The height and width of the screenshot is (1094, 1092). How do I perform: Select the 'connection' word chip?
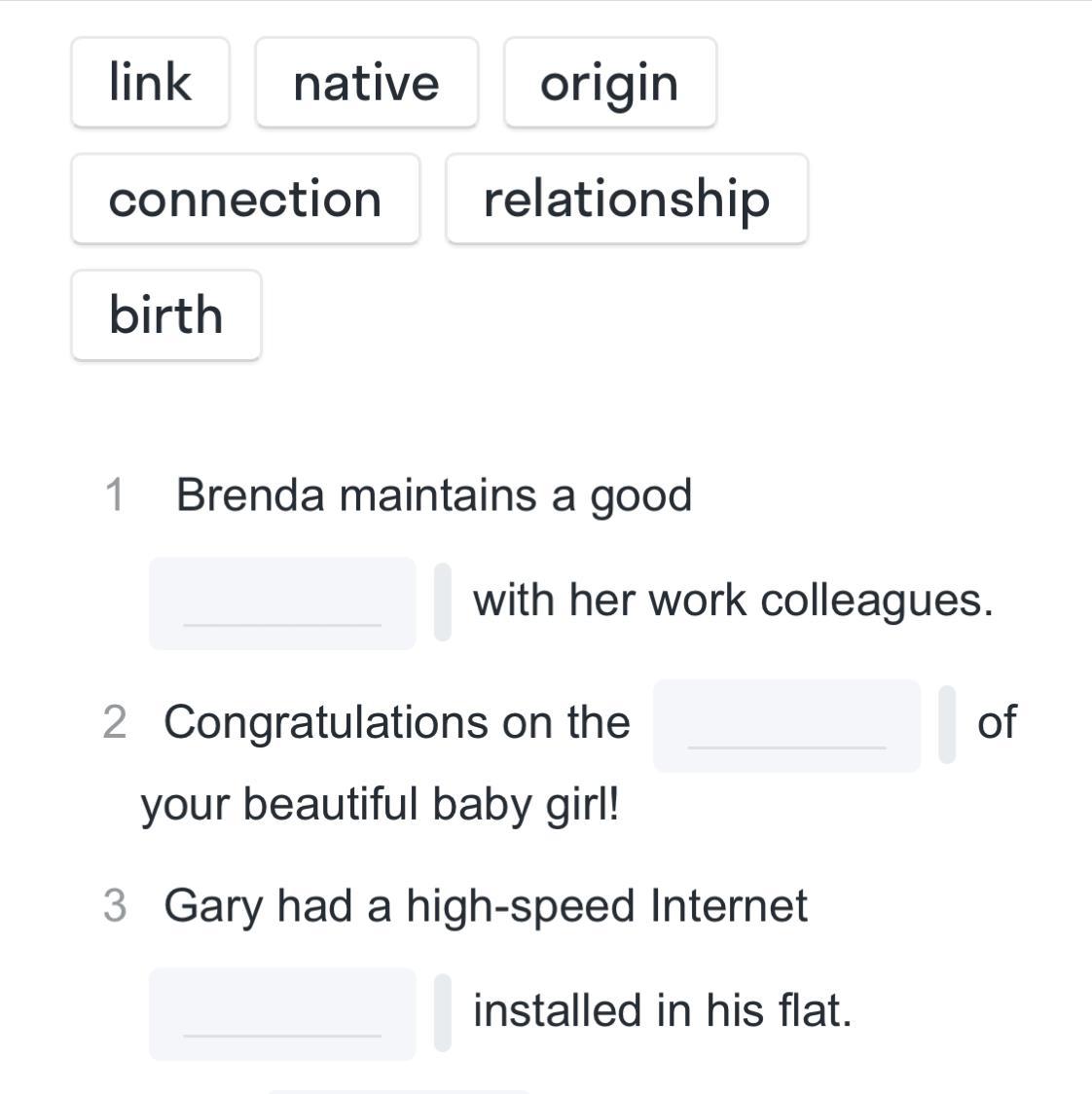click(245, 199)
